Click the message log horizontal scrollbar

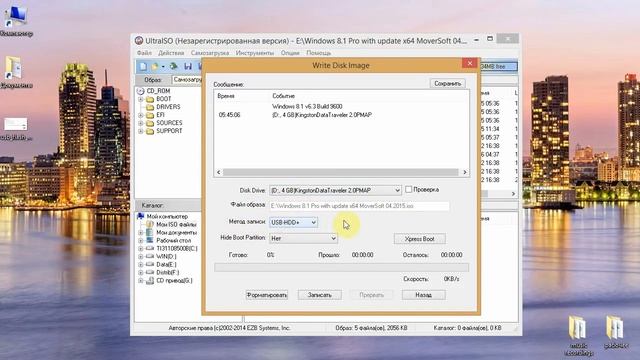[341, 172]
